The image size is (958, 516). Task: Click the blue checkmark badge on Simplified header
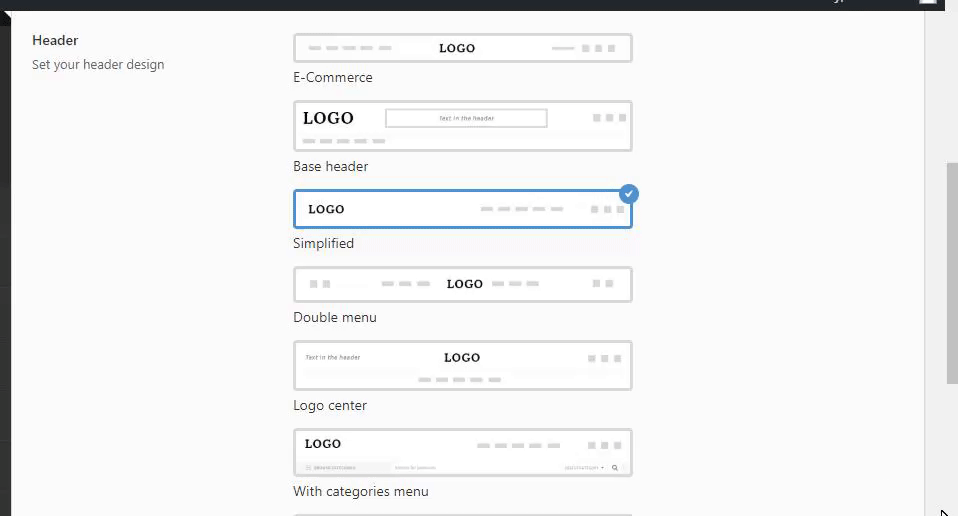(628, 194)
